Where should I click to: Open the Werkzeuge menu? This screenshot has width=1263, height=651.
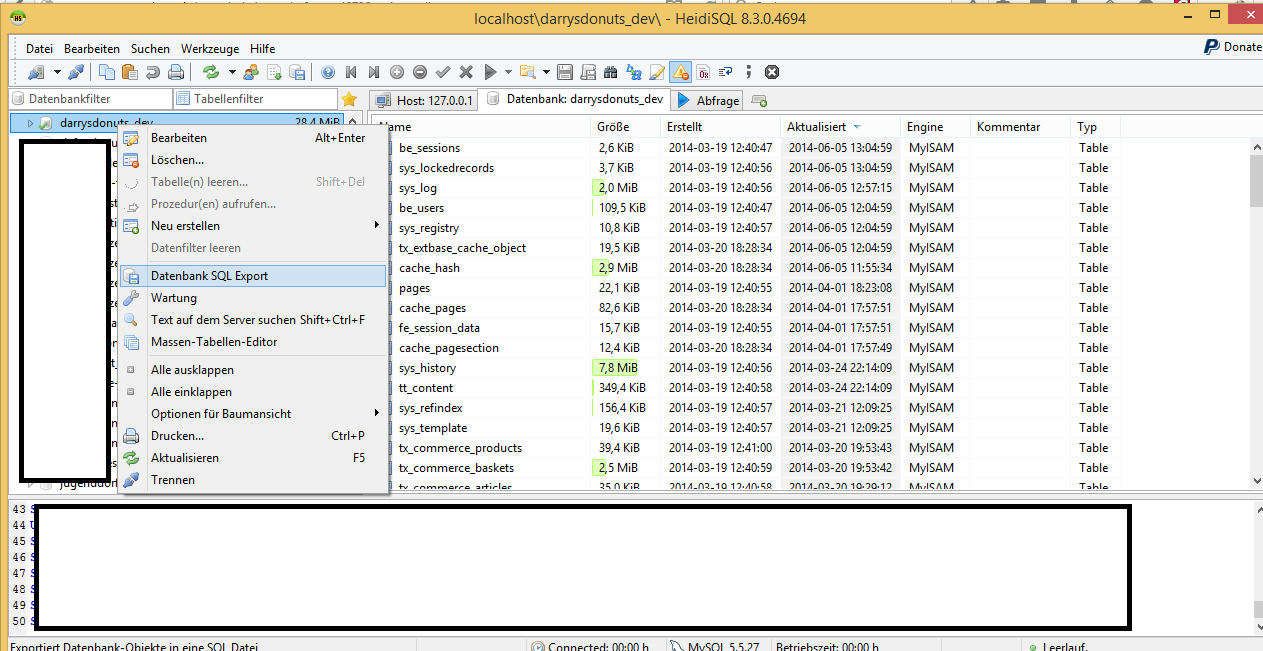(210, 49)
